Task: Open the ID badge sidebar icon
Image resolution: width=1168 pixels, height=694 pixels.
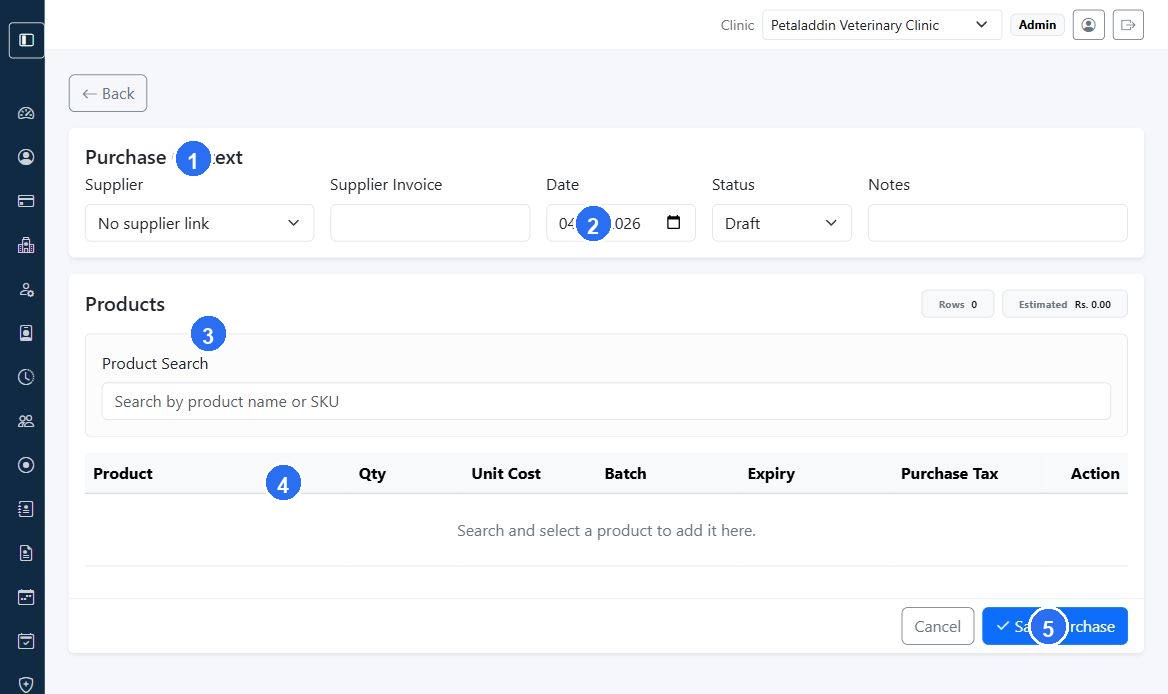Action: [x=26, y=333]
